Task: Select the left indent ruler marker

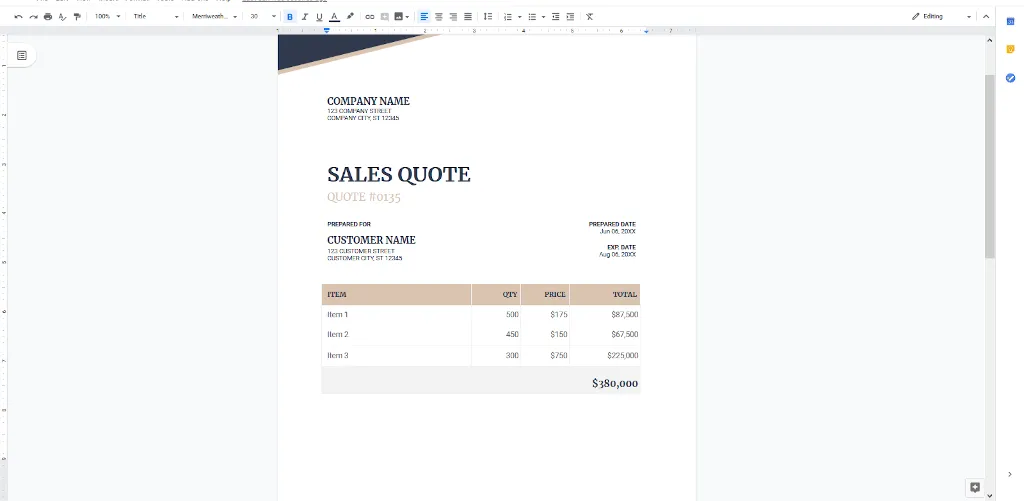Action: (327, 31)
